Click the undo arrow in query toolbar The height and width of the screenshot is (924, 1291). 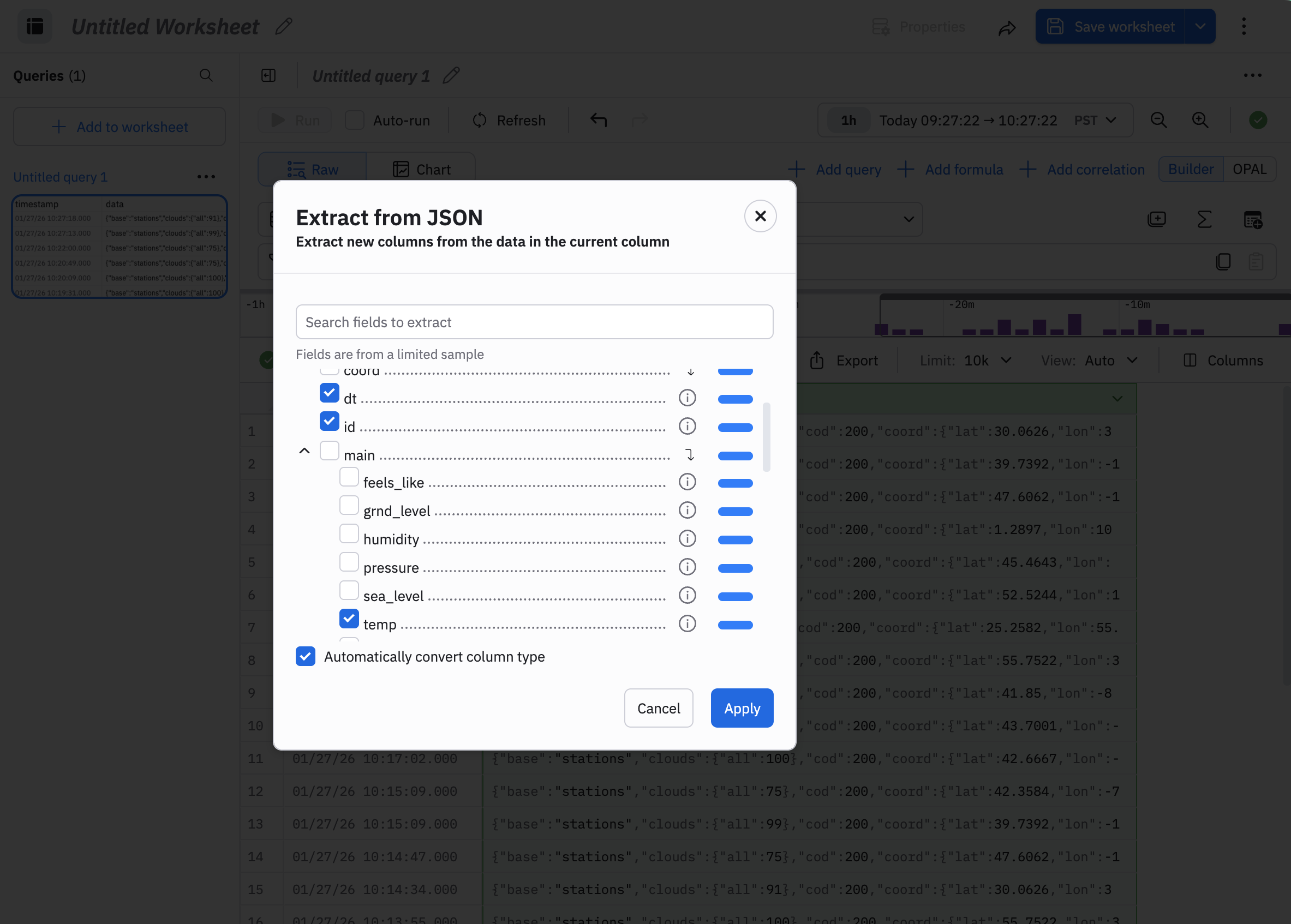[x=598, y=120]
